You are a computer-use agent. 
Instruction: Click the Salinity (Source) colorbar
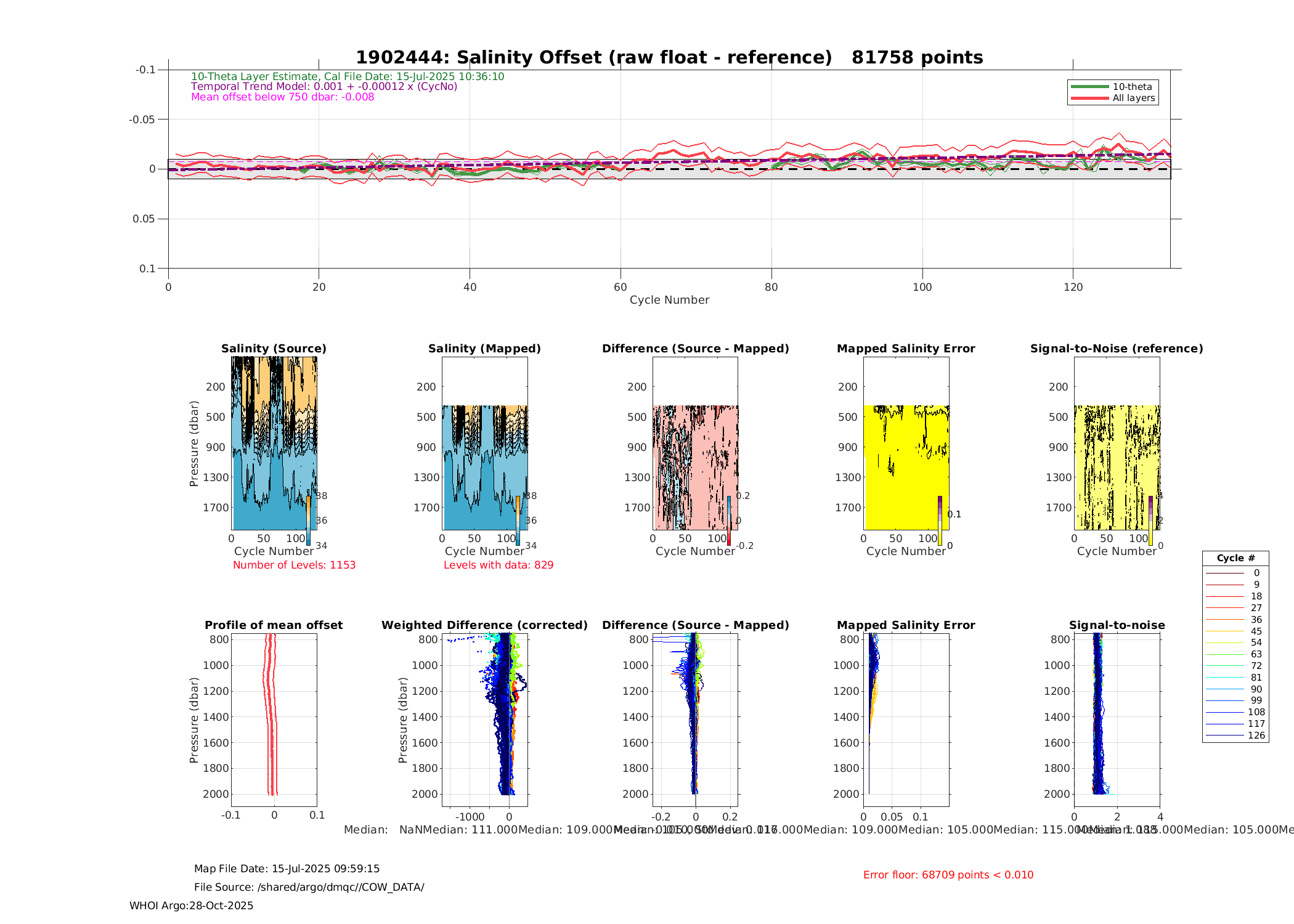[309, 521]
